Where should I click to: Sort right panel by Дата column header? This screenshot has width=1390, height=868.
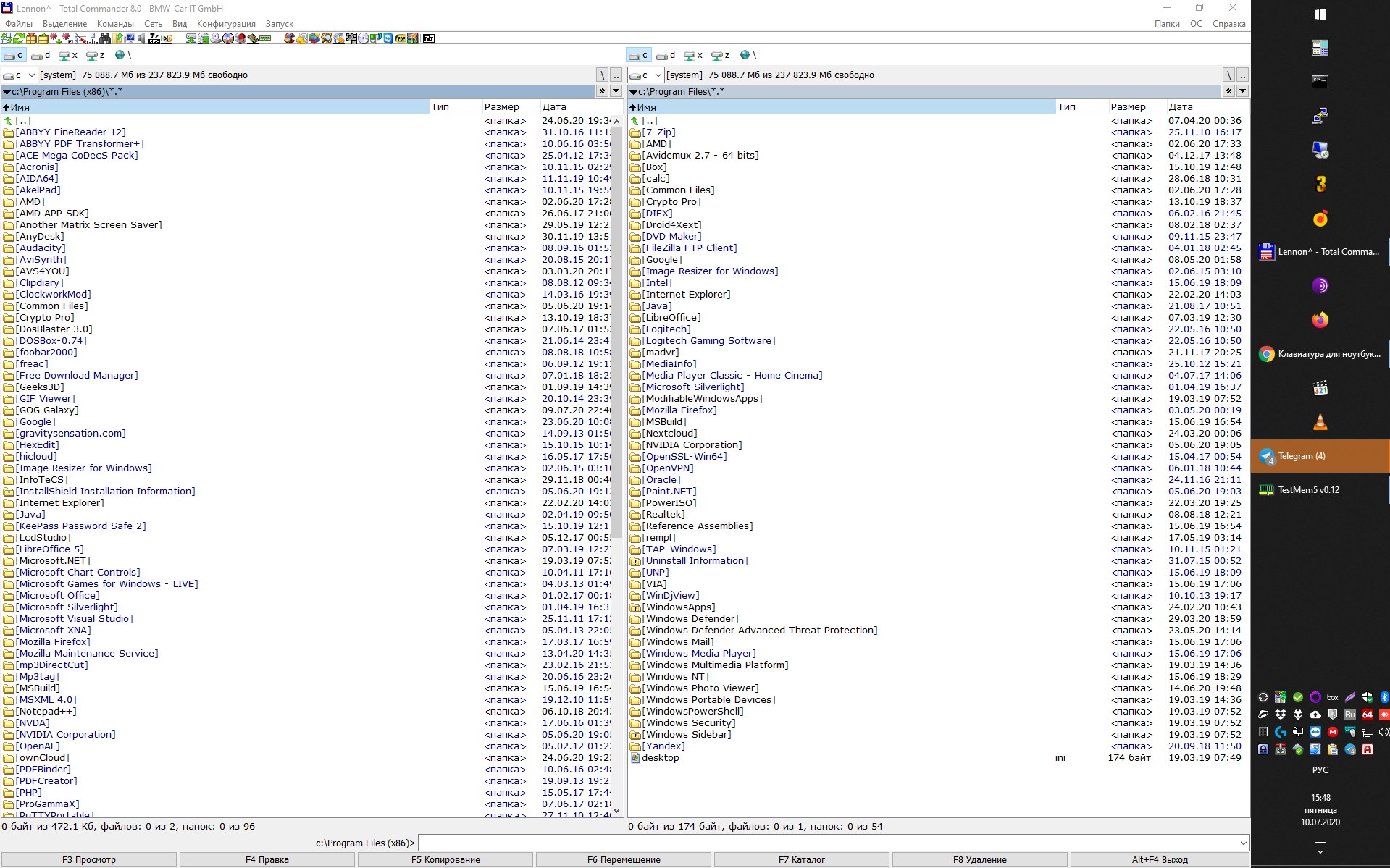(x=1207, y=107)
